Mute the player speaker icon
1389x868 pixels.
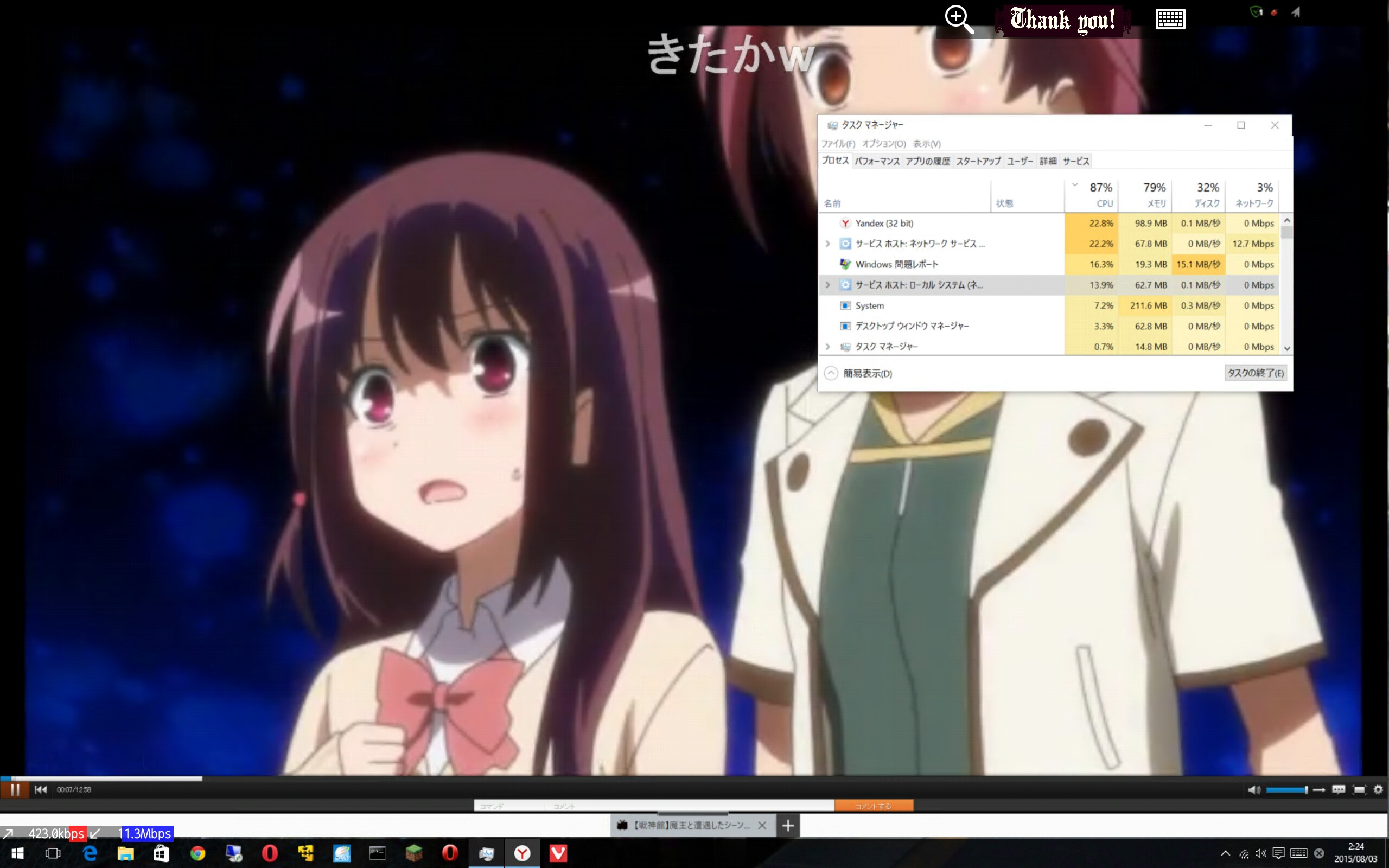tap(1254, 790)
